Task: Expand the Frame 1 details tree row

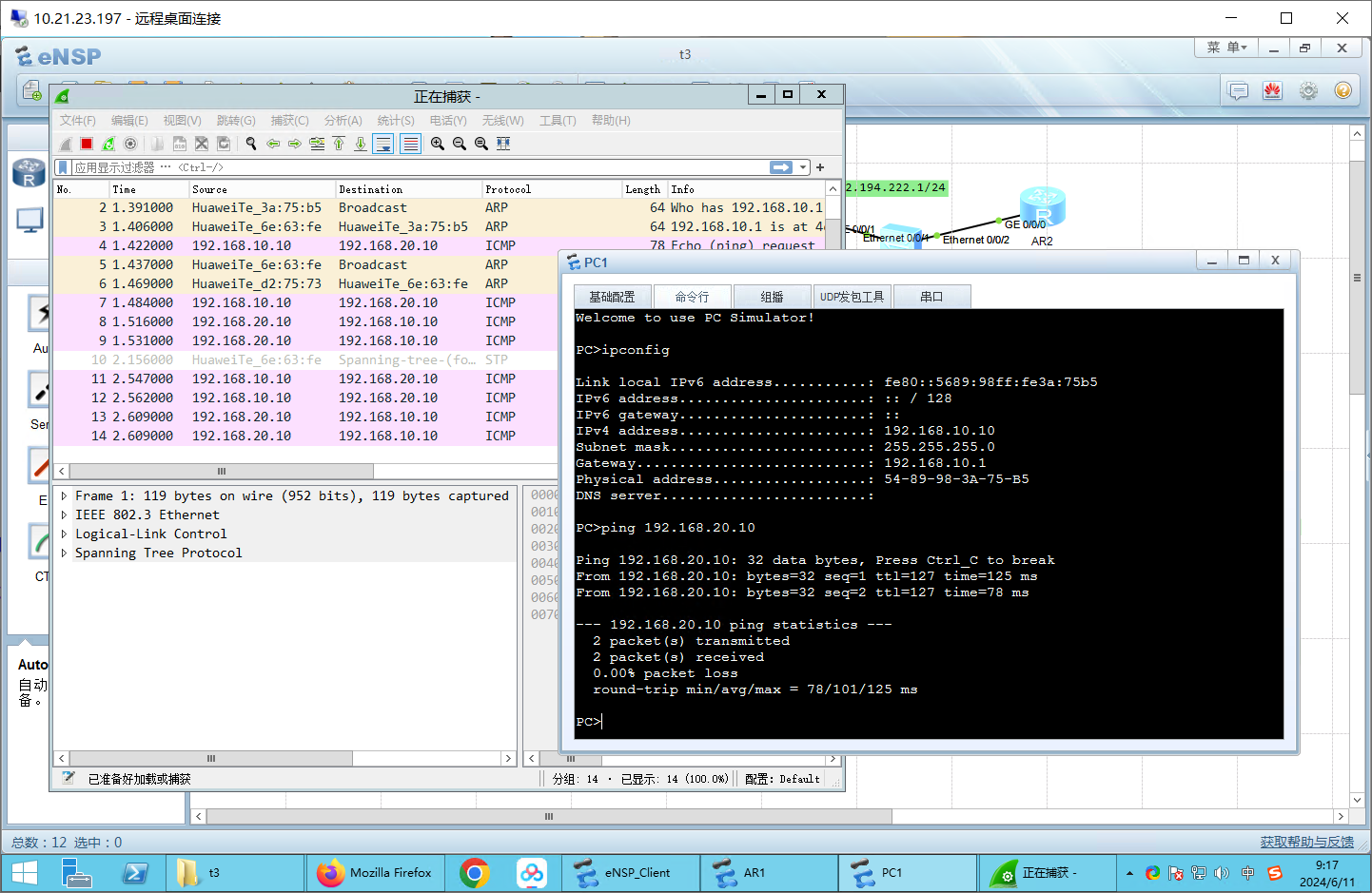Action: coord(64,495)
